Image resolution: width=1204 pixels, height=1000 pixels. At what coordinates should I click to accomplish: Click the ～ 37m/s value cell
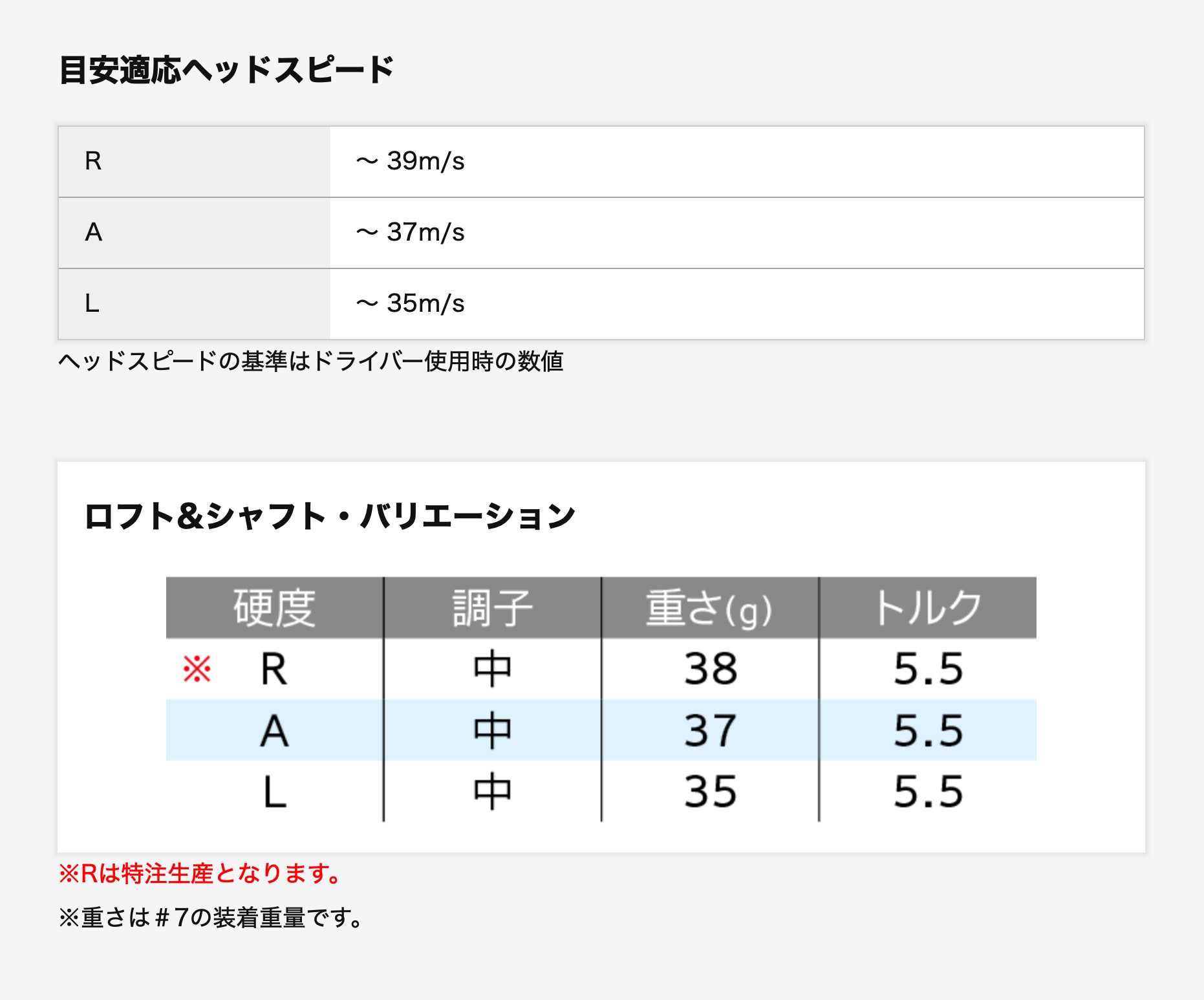coord(410,232)
